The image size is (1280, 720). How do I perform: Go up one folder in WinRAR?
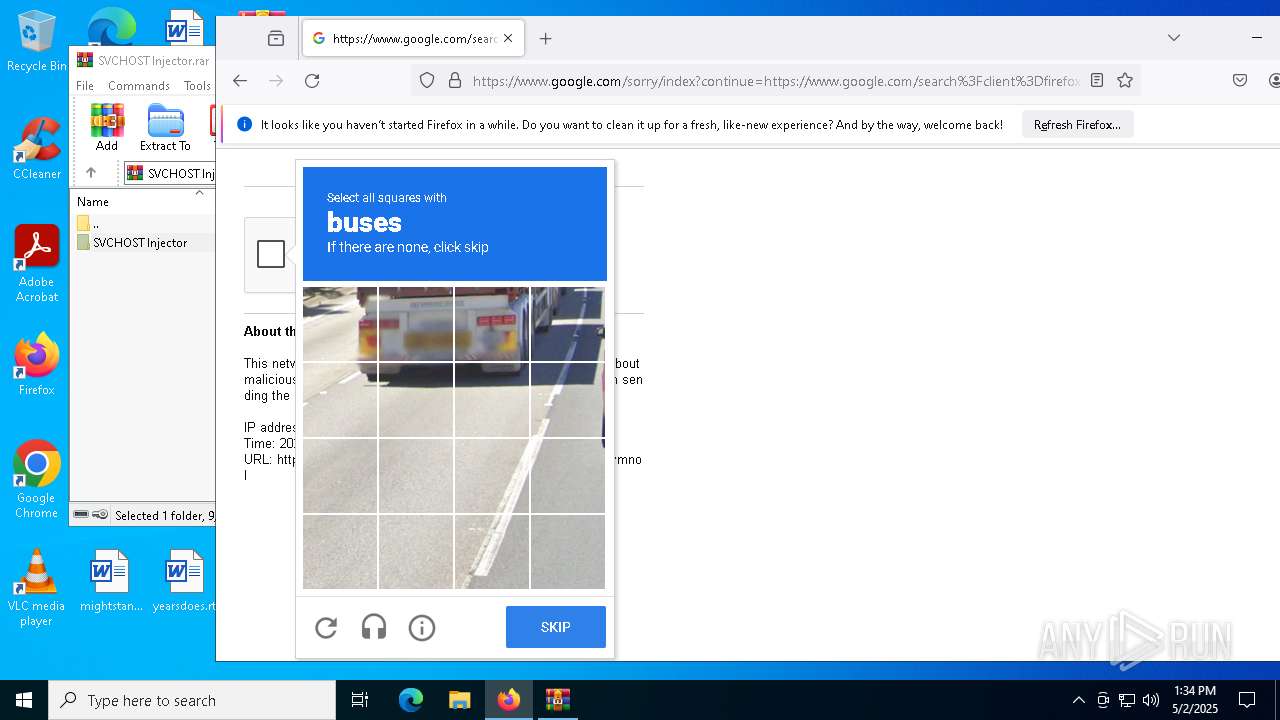(x=90, y=173)
